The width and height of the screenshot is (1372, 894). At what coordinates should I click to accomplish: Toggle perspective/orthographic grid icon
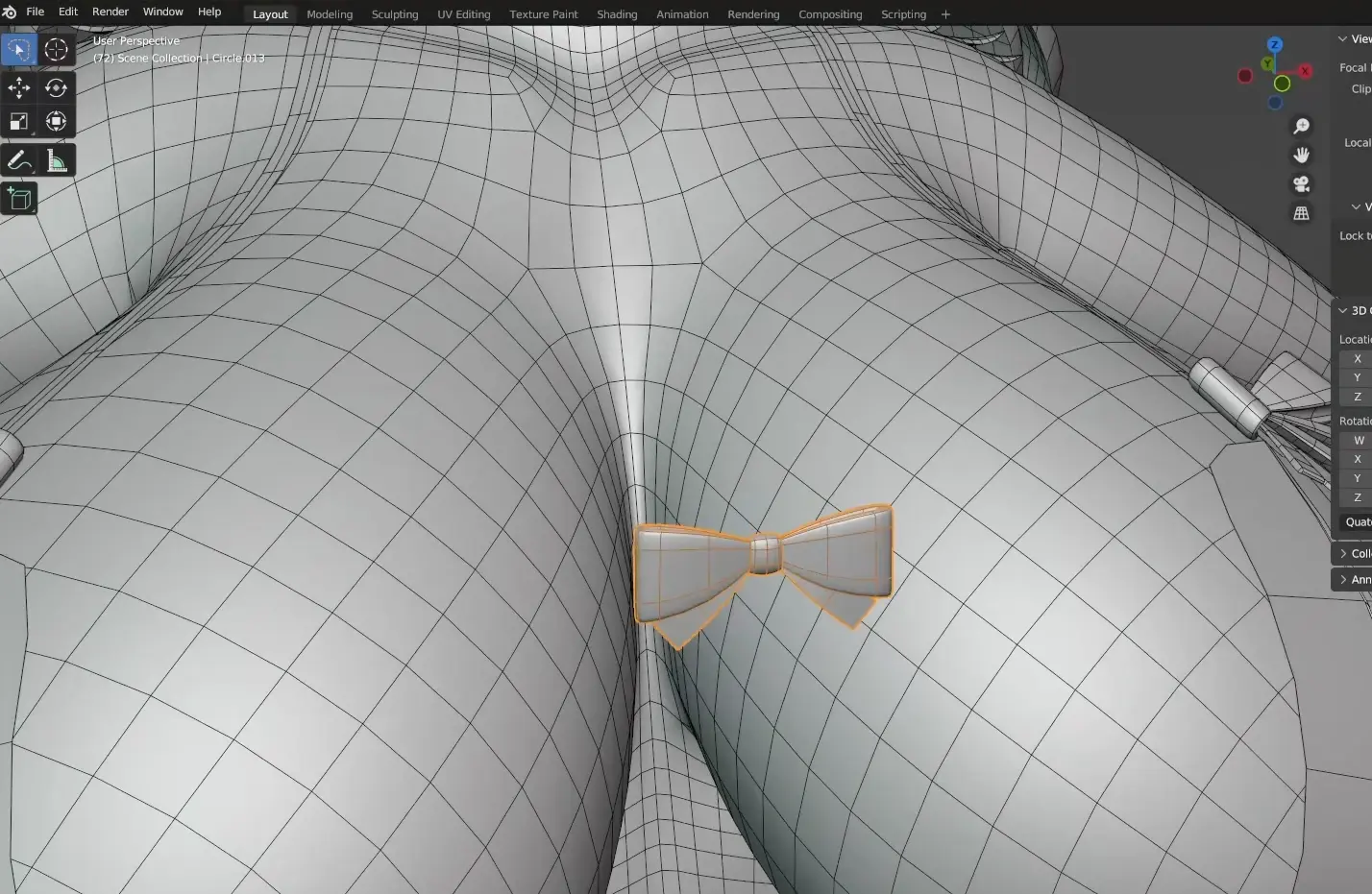point(1301,213)
